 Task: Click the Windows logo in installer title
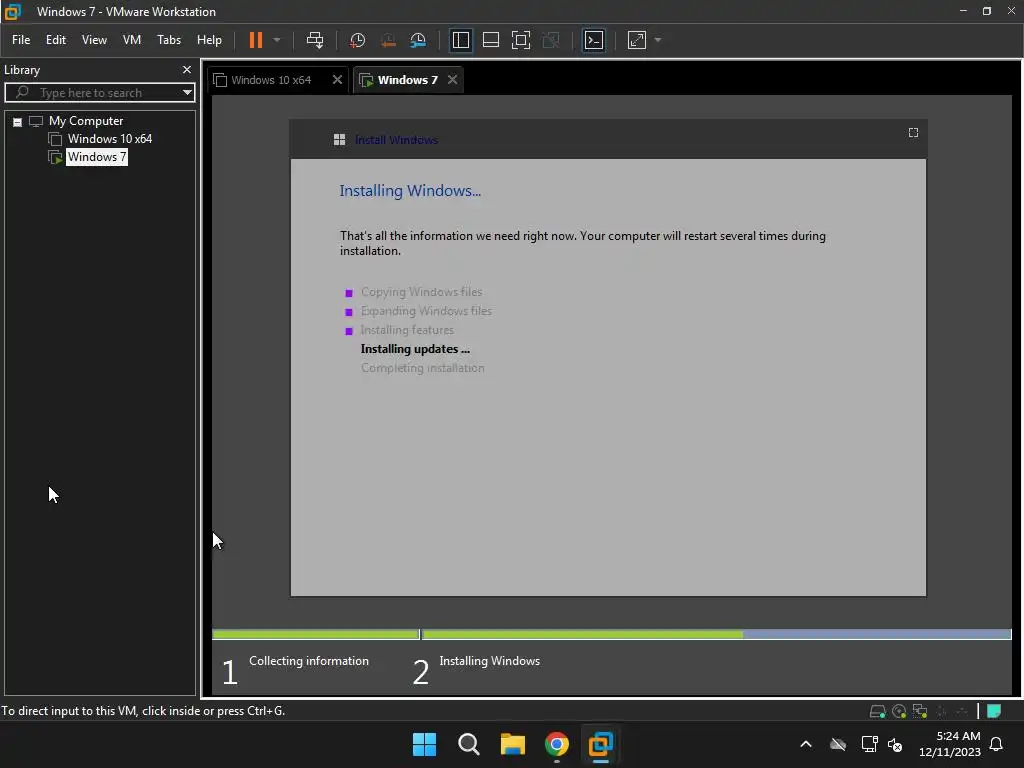tap(339, 140)
